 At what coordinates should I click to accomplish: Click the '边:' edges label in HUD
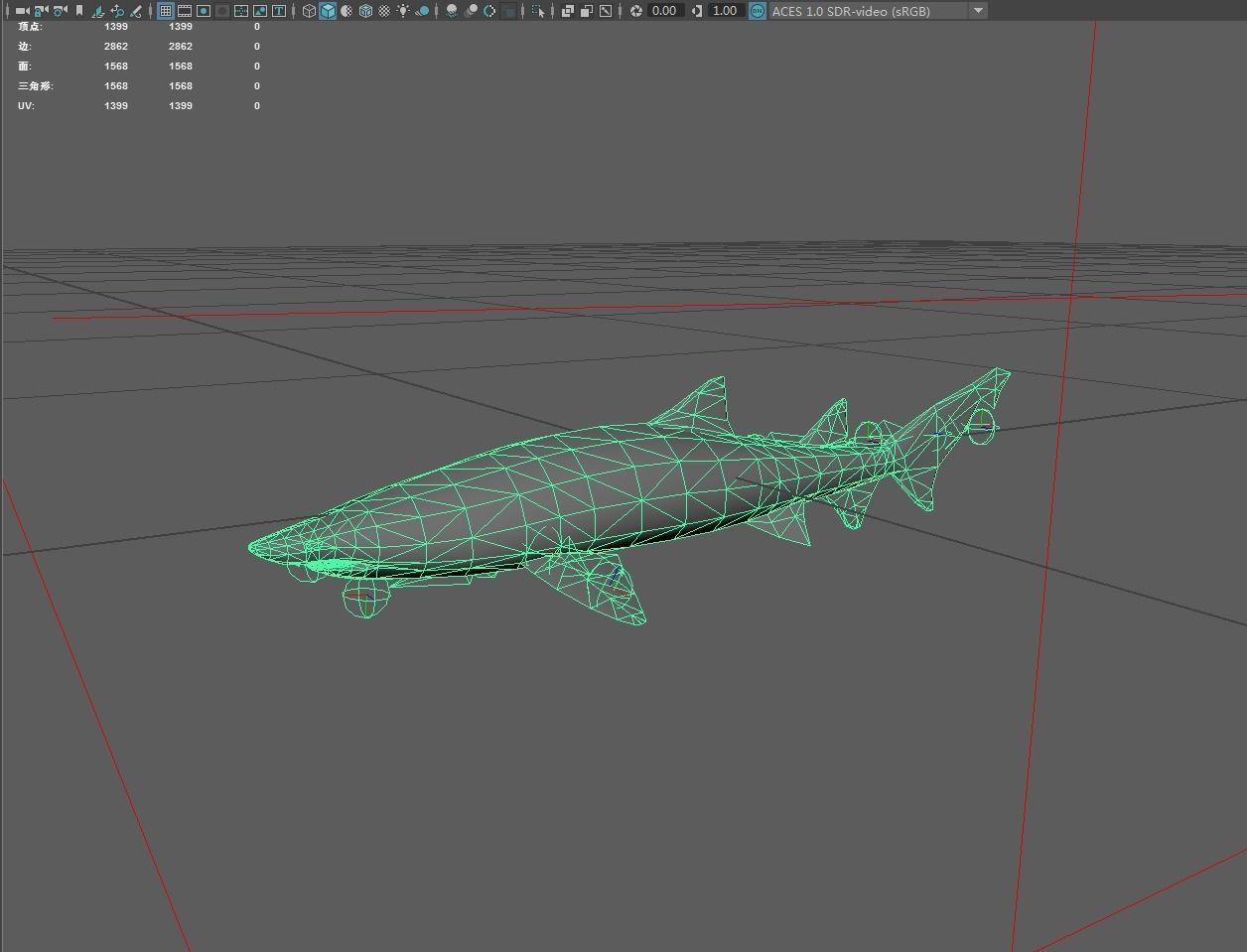click(25, 47)
